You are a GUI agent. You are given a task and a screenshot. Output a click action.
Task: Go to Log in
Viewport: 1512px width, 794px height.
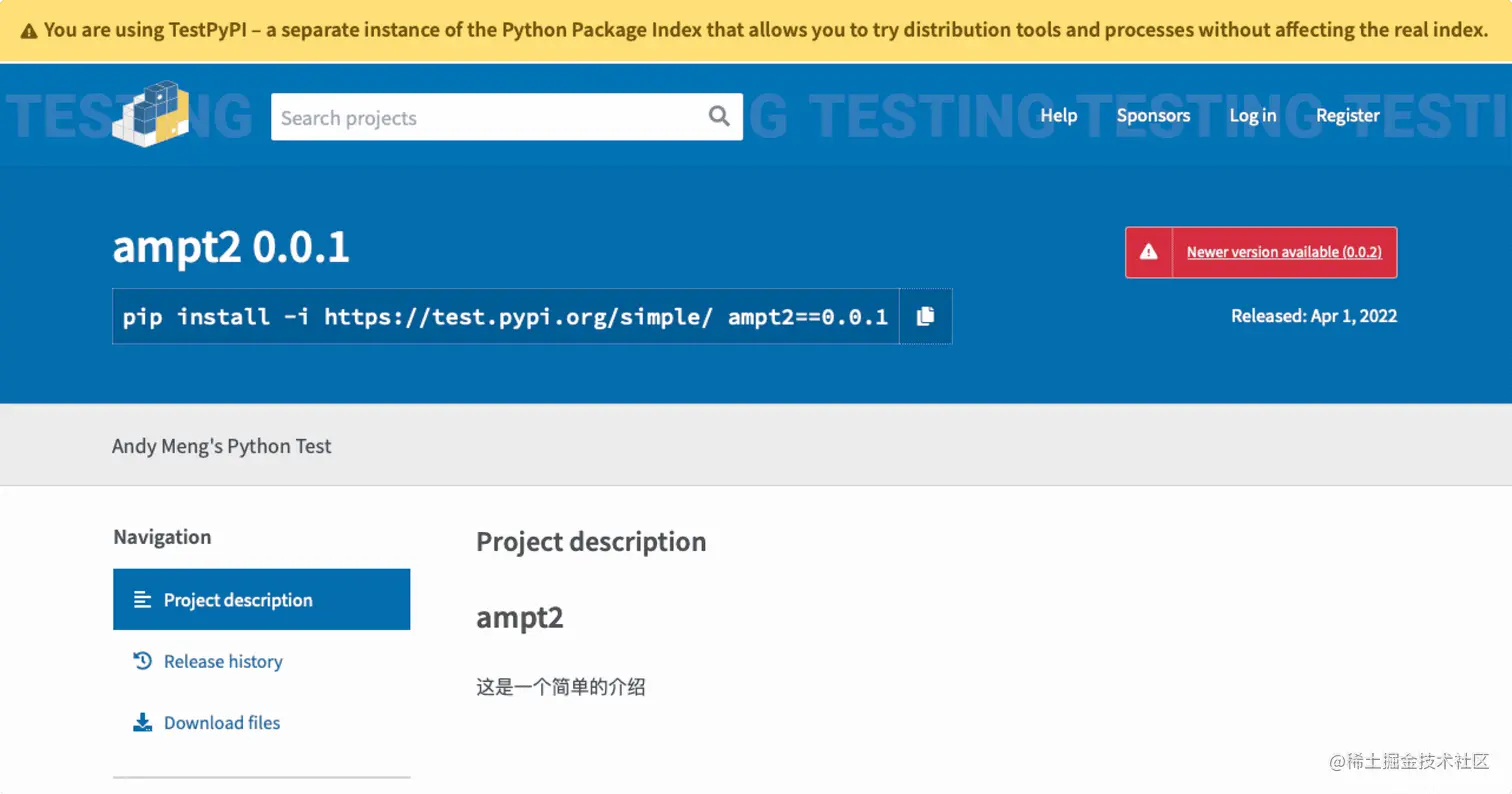(x=1252, y=115)
